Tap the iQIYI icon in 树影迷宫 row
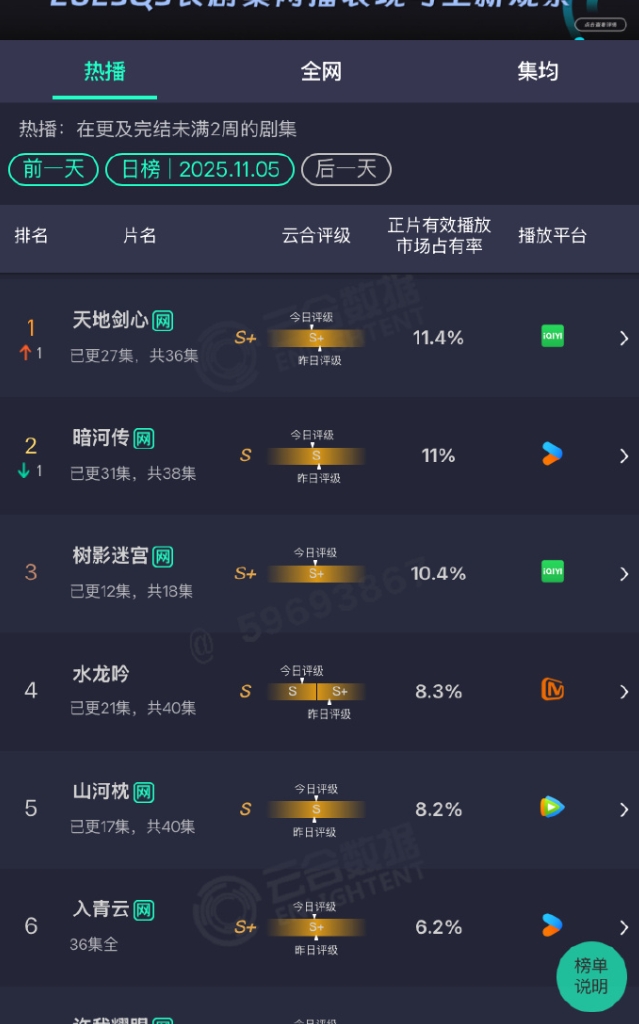This screenshot has height=1024, width=639. (x=552, y=571)
